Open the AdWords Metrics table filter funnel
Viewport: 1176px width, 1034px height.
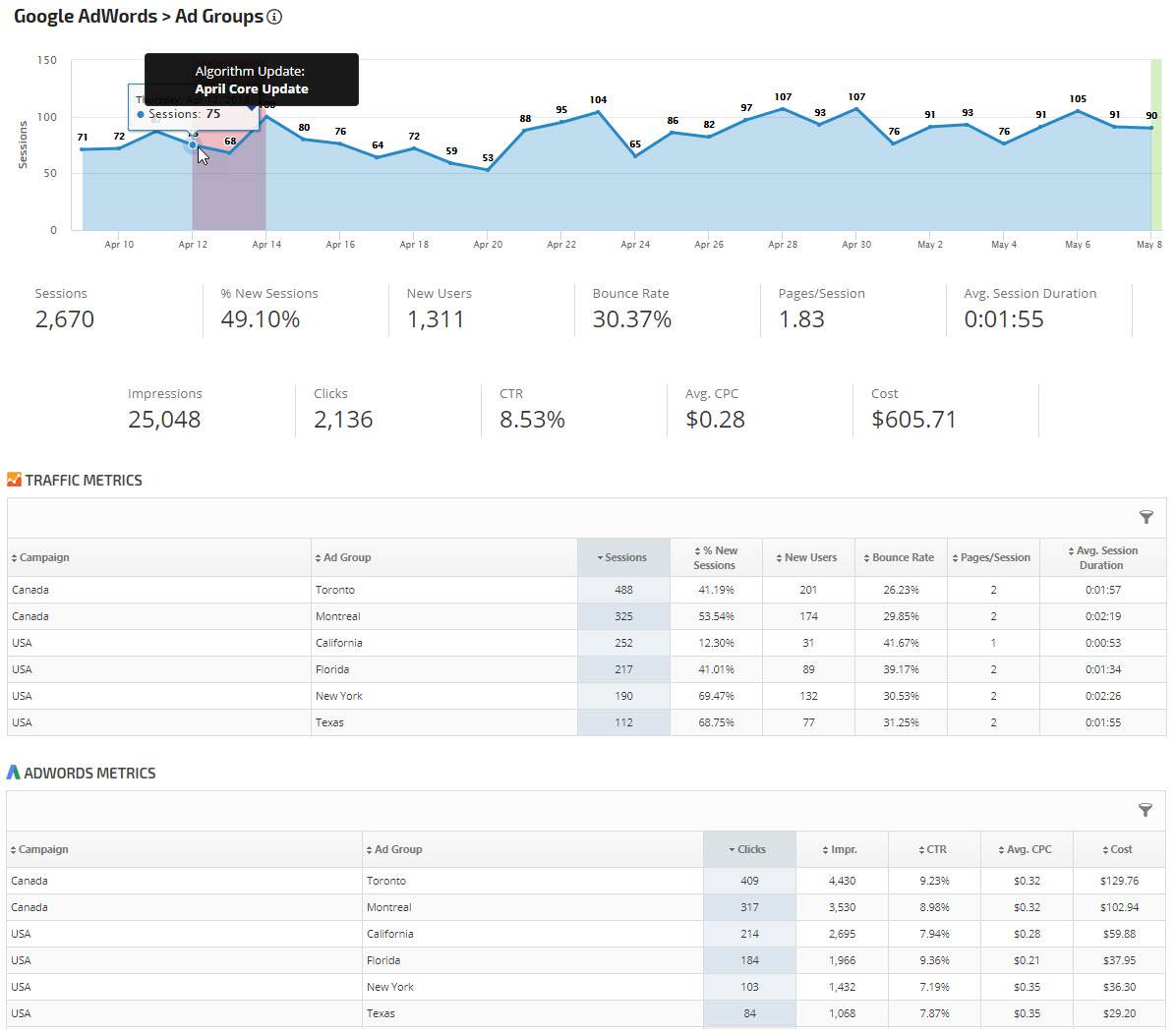1146,810
